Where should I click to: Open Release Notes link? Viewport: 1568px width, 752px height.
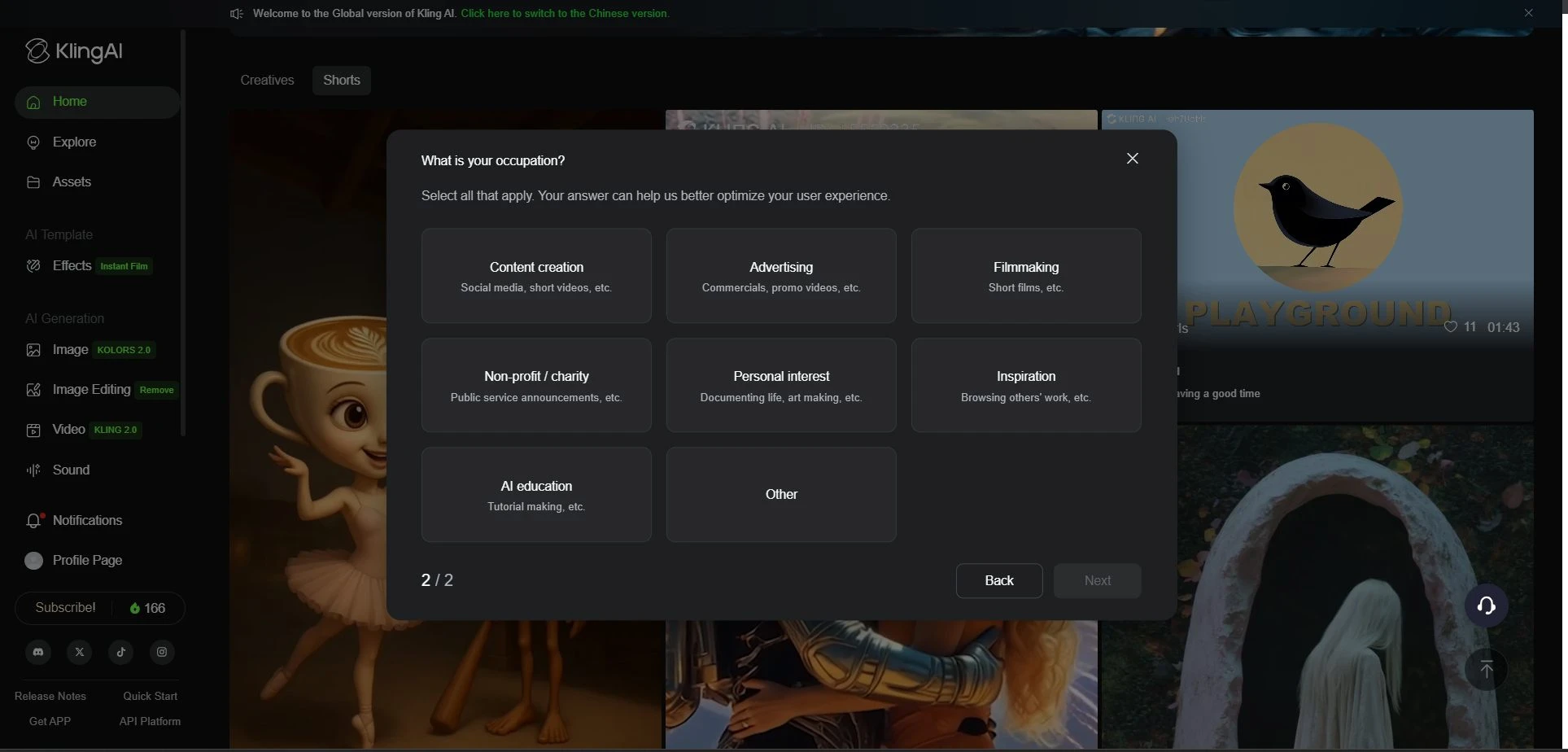pyautogui.click(x=50, y=697)
